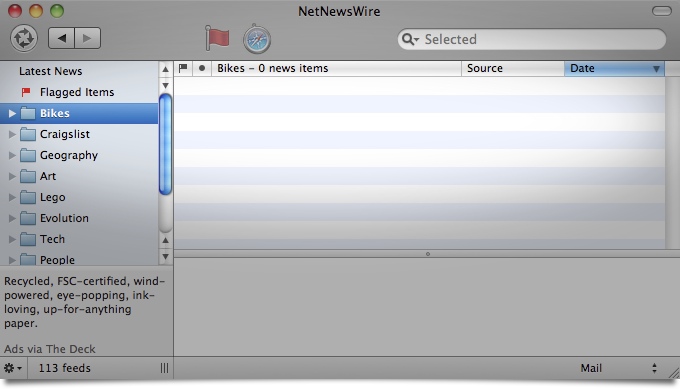Click the sidebar scroll up arrow at top
Viewport: 680px width, 389px height.
pos(165,69)
